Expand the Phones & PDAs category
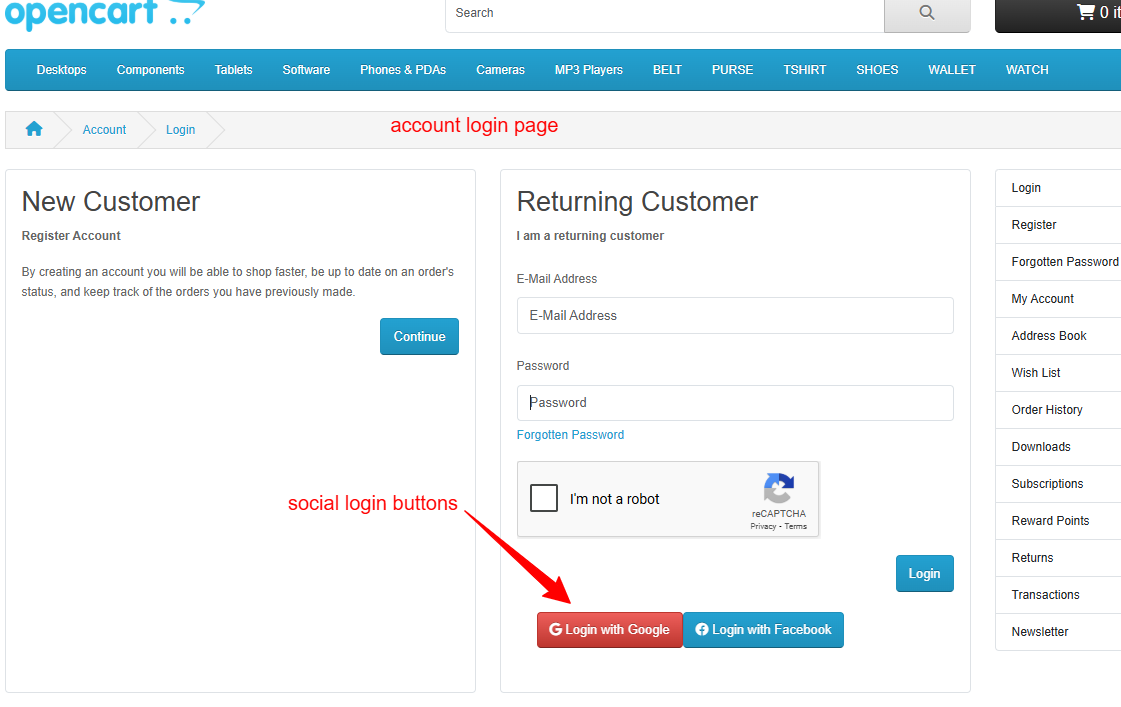 (x=403, y=70)
